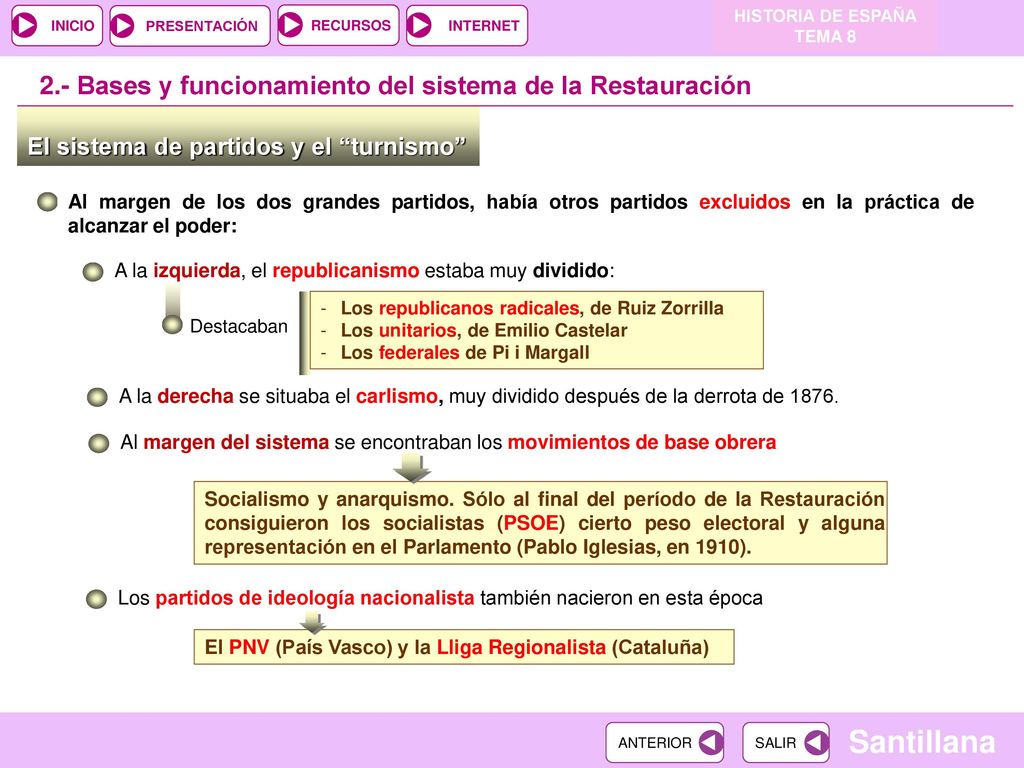Click the 'HISTORIA DE ESPAÑA TEMA 8' header label
Screen dimensions: 1024x768
825,26
